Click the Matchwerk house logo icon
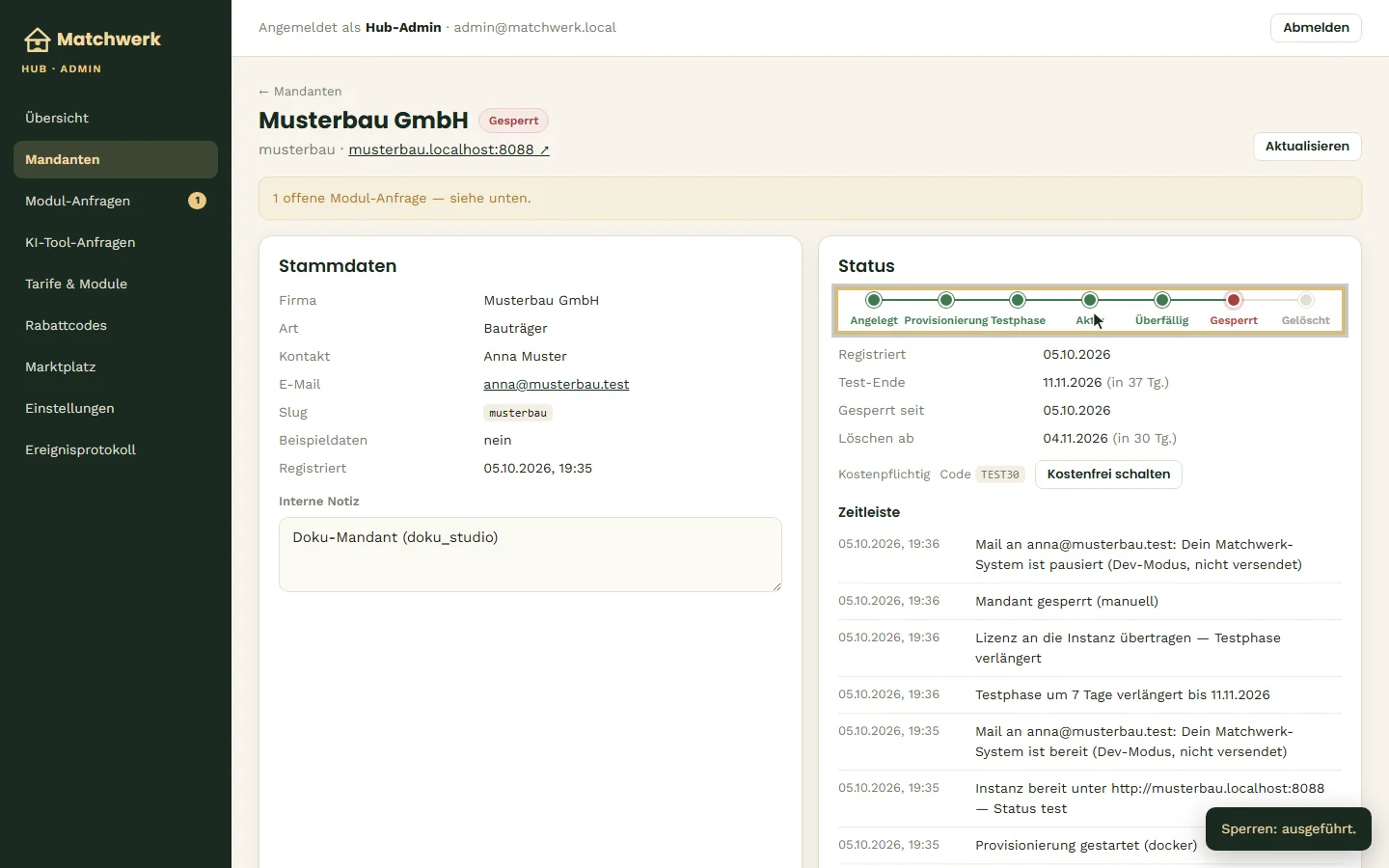Viewport: 1389px width, 868px height. (x=37, y=40)
